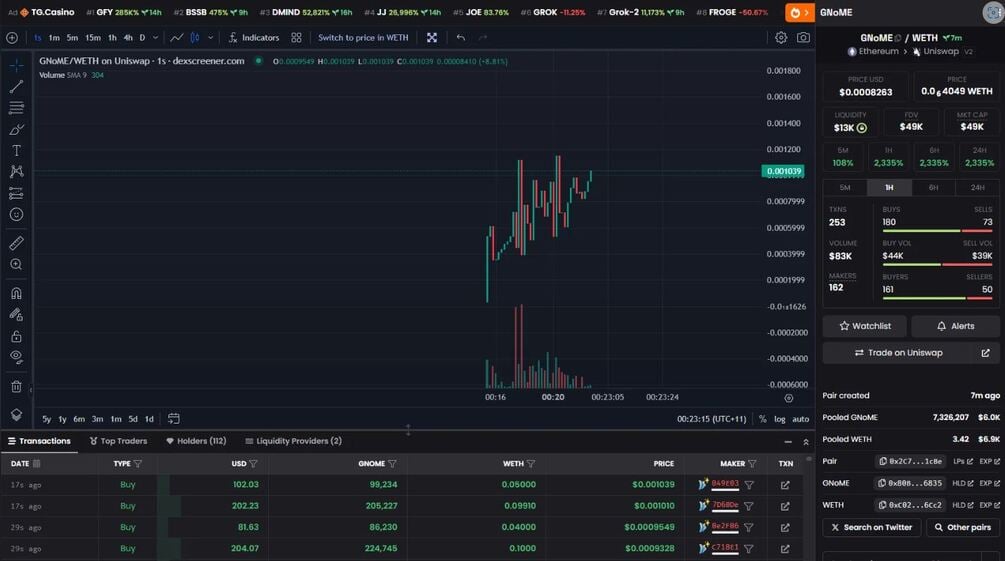1005x561 pixels.
Task: Toggle fullscreen chart mode
Action: [x=432, y=38]
